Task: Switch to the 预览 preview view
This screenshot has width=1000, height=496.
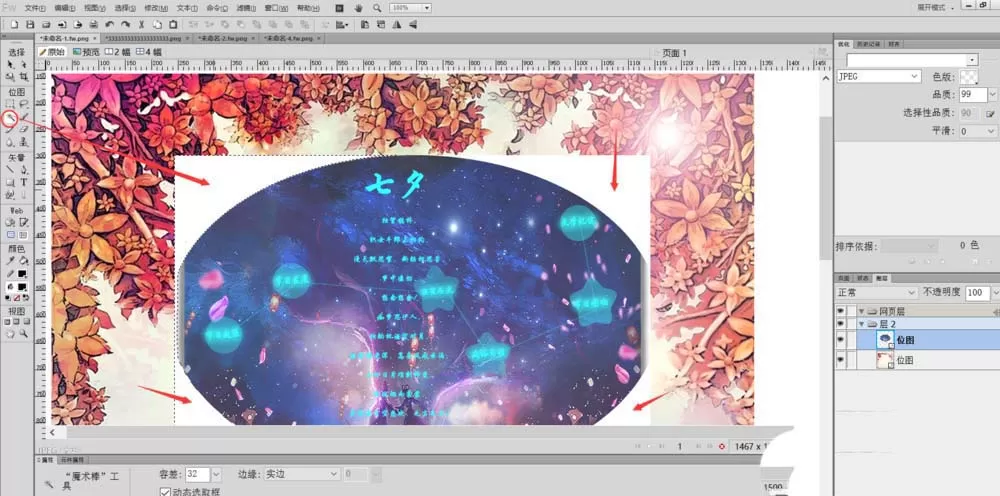Action: click(86, 52)
